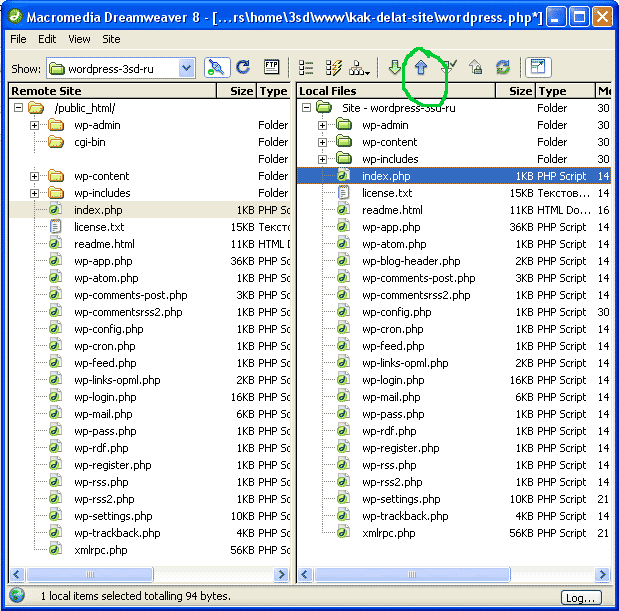Screen dimensions: 619x611
Task: Expand the local wp-includes folder
Action: click(x=323, y=159)
